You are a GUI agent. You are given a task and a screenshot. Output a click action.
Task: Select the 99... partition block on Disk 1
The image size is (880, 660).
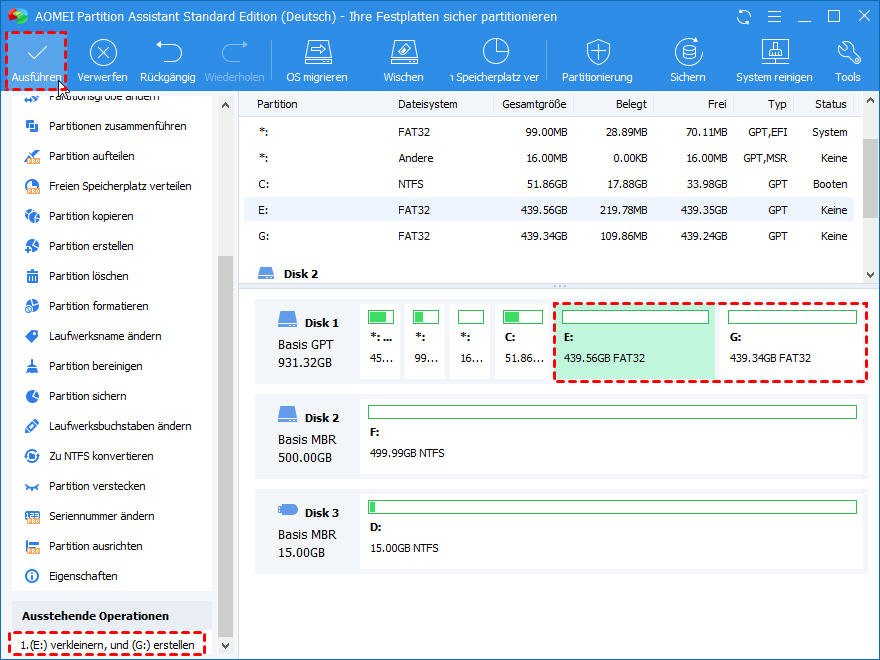(425, 342)
